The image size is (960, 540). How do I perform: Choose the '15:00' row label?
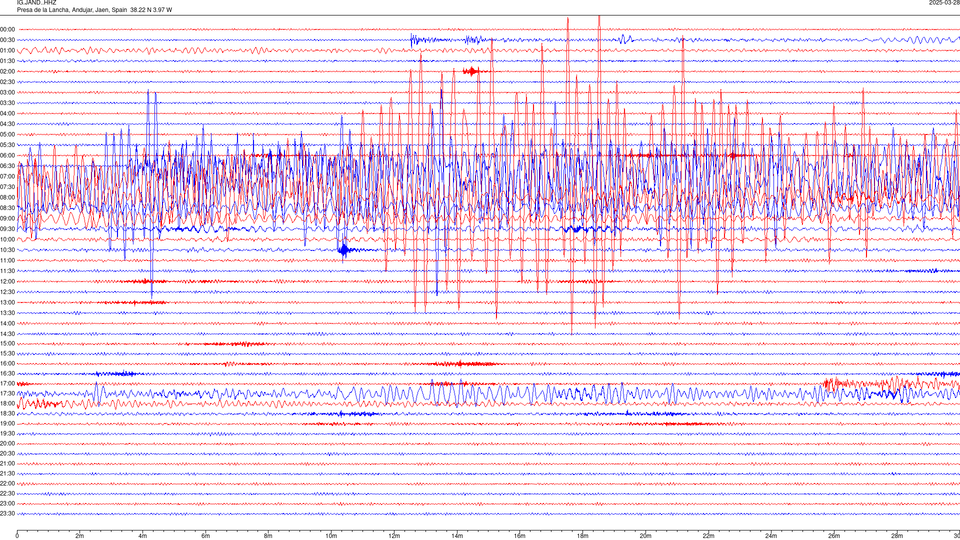[x=7, y=343]
